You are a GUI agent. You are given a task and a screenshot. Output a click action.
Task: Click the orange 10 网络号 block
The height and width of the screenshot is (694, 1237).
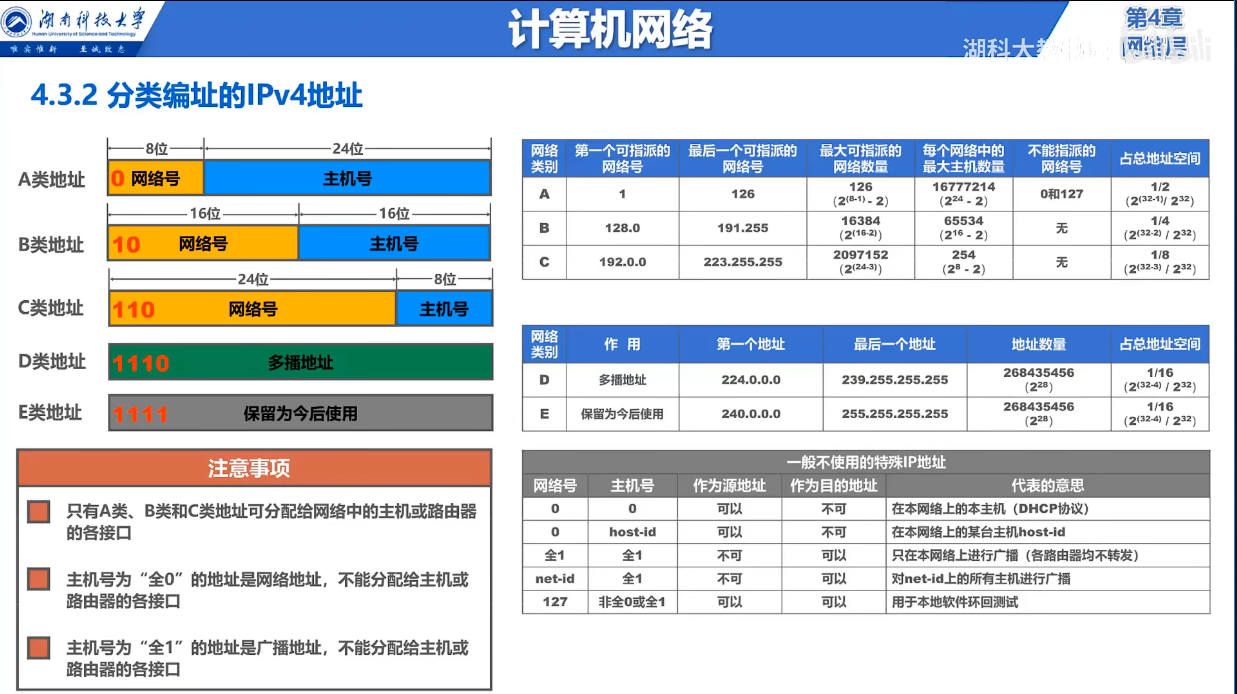point(203,243)
